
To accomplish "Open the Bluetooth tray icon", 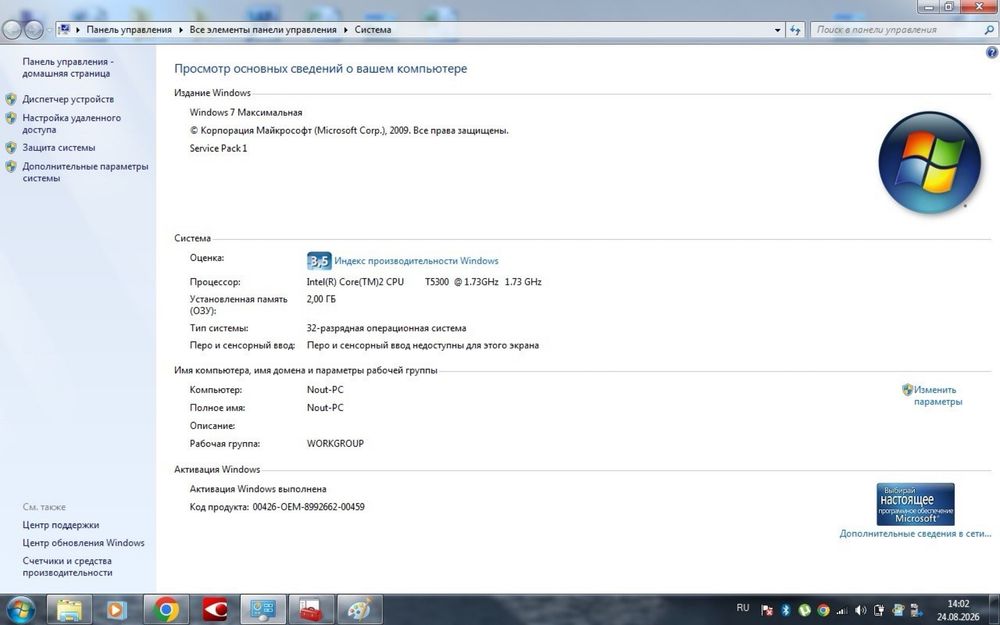I will 786,610.
